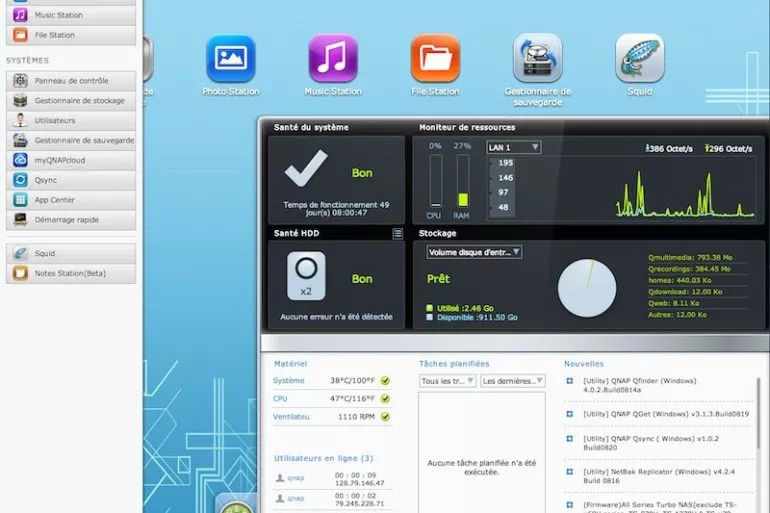The width and height of the screenshot is (770, 513).
Task: Launch Music Station from desktop
Action: [333, 59]
